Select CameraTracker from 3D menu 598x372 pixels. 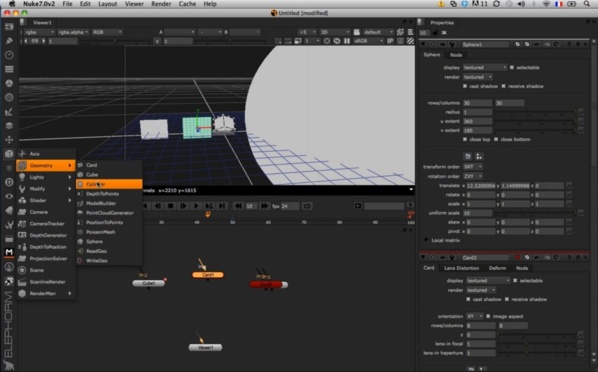(x=46, y=224)
